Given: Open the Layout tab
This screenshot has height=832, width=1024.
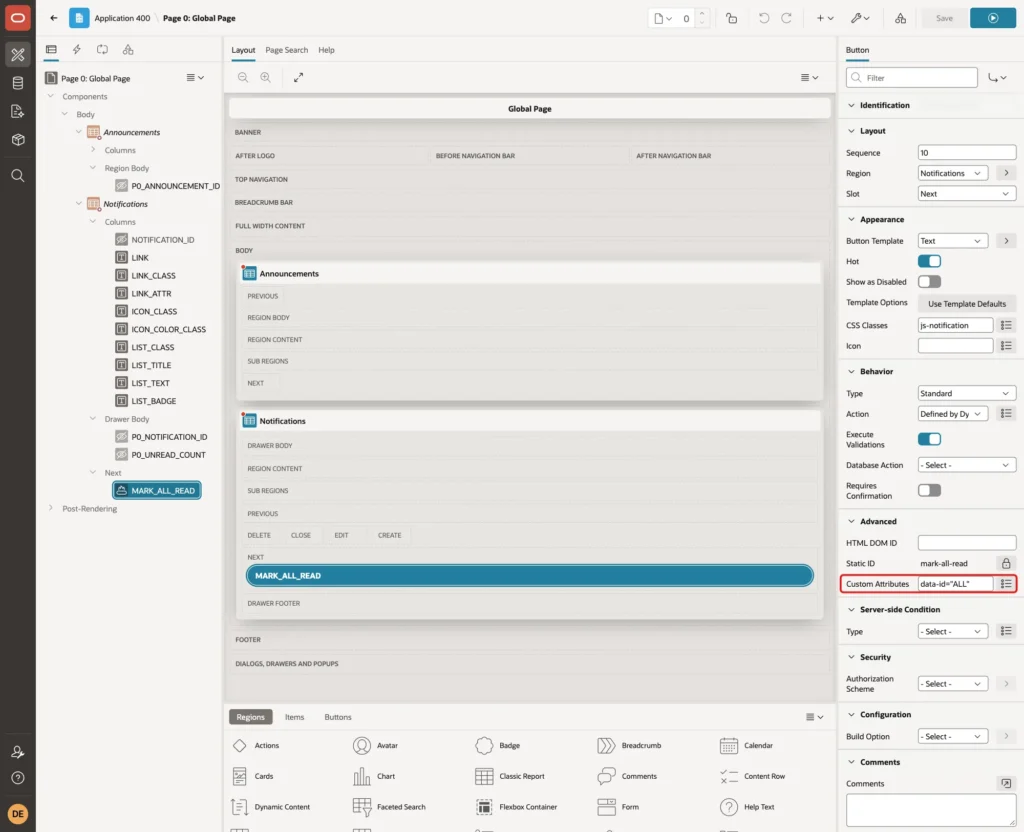Looking at the screenshot, I should click(x=243, y=50).
